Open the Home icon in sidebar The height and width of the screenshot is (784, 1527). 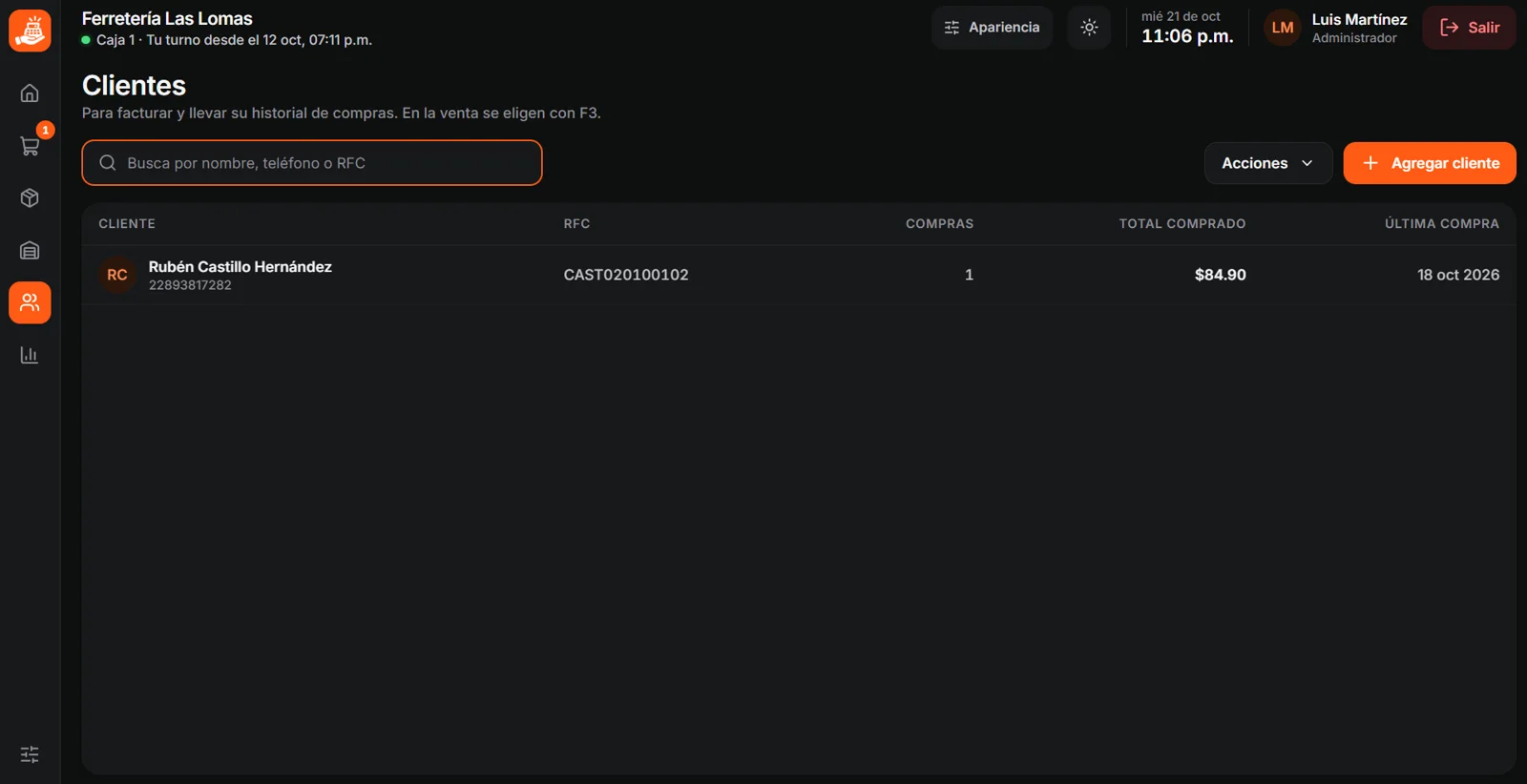(x=30, y=93)
